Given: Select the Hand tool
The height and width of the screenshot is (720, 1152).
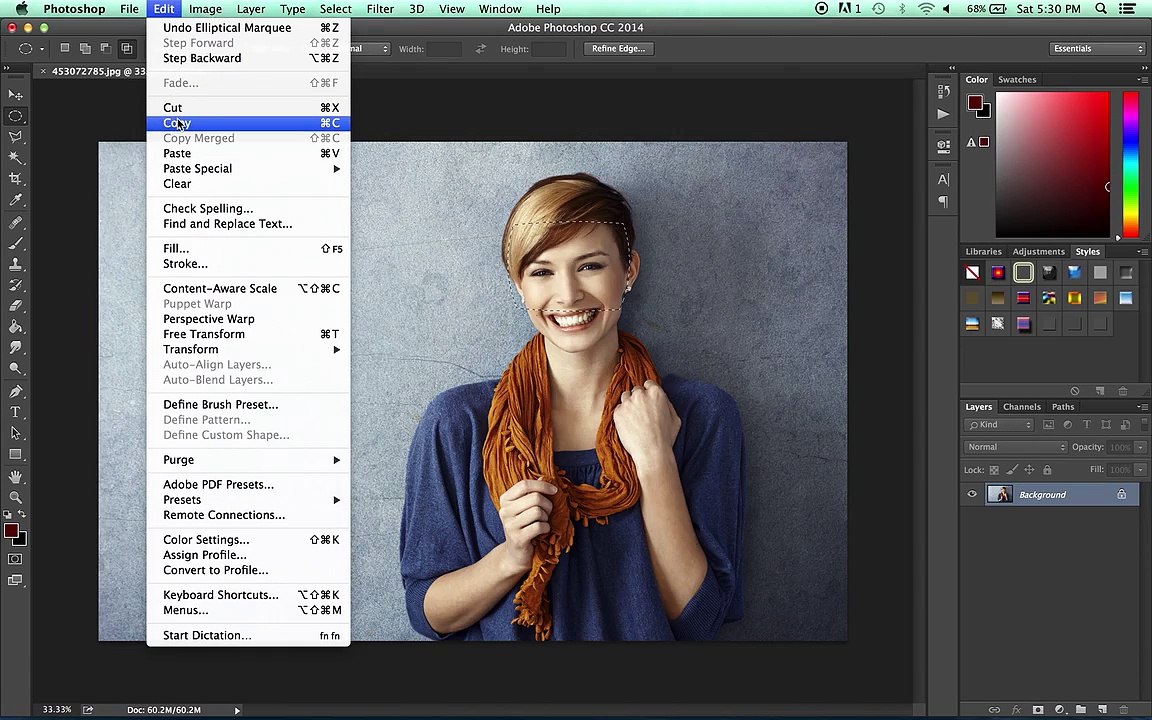Looking at the screenshot, I should (x=15, y=477).
